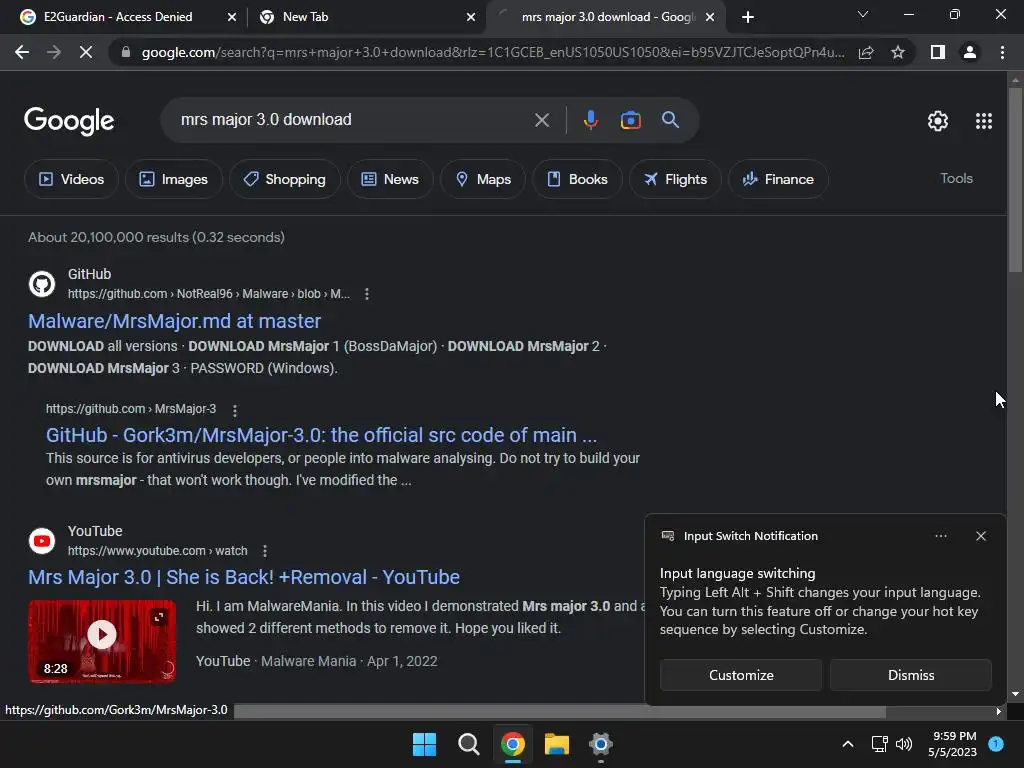The width and height of the screenshot is (1024, 768).
Task: Open a new browser tab
Action: tap(748, 17)
